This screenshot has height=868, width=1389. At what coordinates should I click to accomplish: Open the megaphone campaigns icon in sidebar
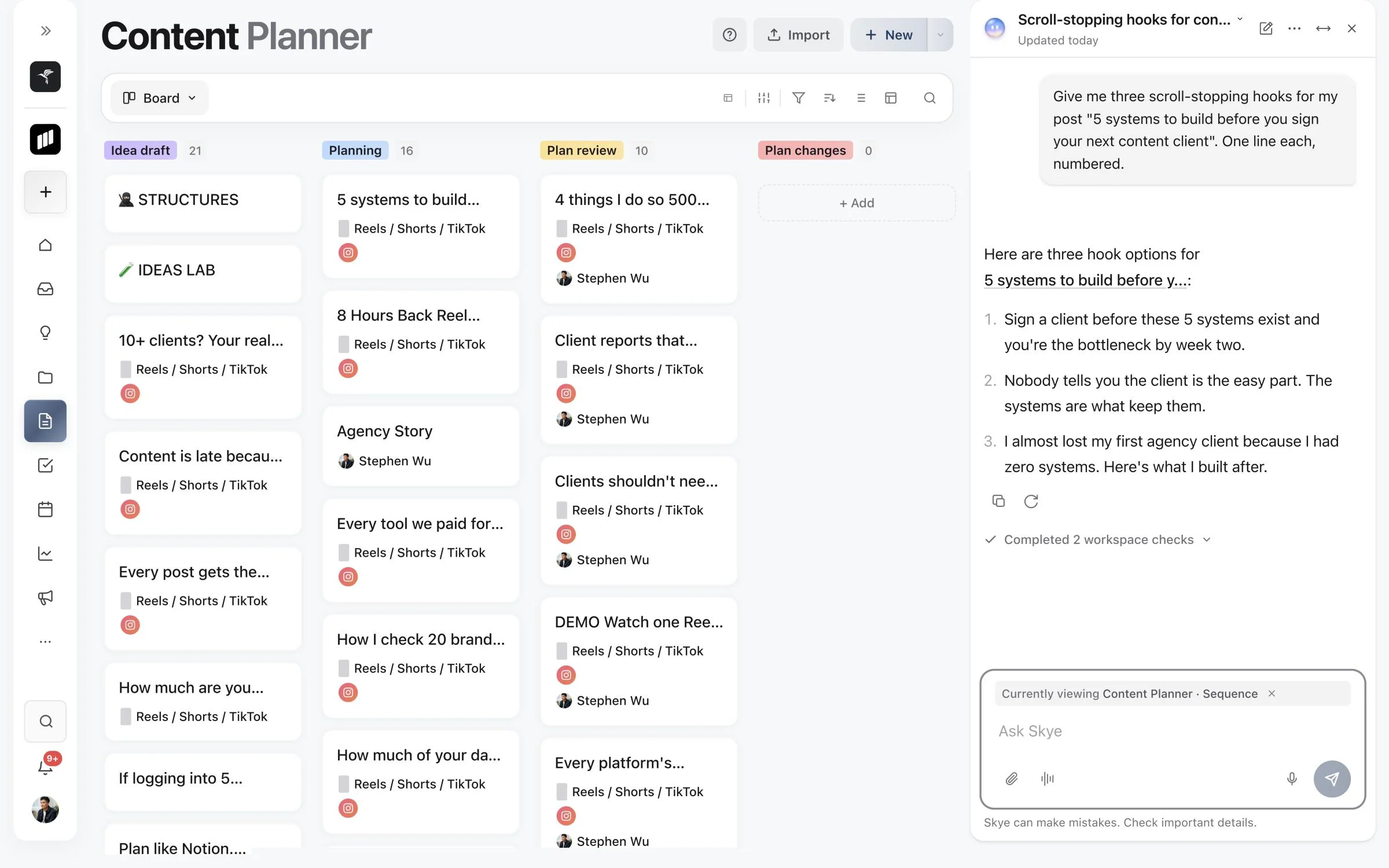point(45,598)
